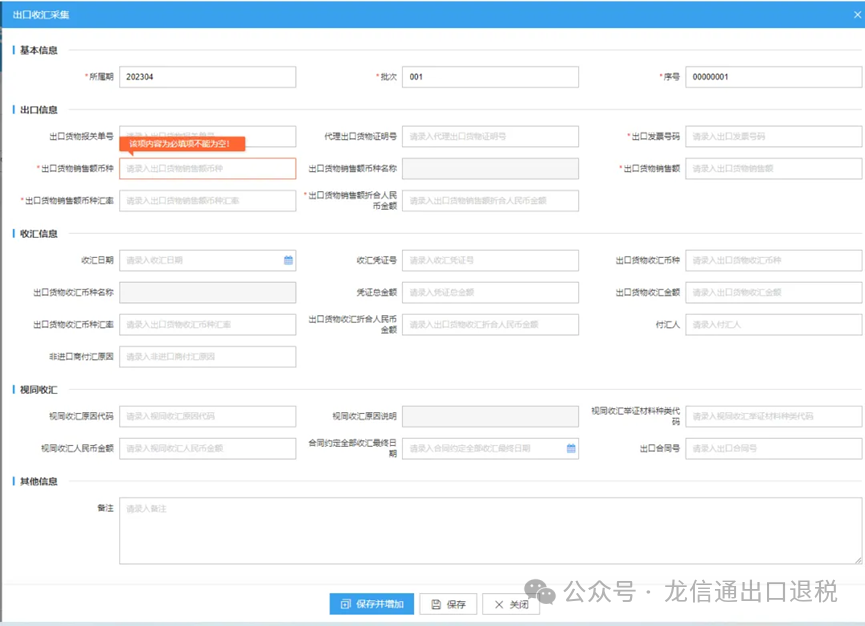Image resolution: width=865 pixels, height=626 pixels.
Task: Click the 备注 textarea resize handle
Action: click(x=858, y=560)
